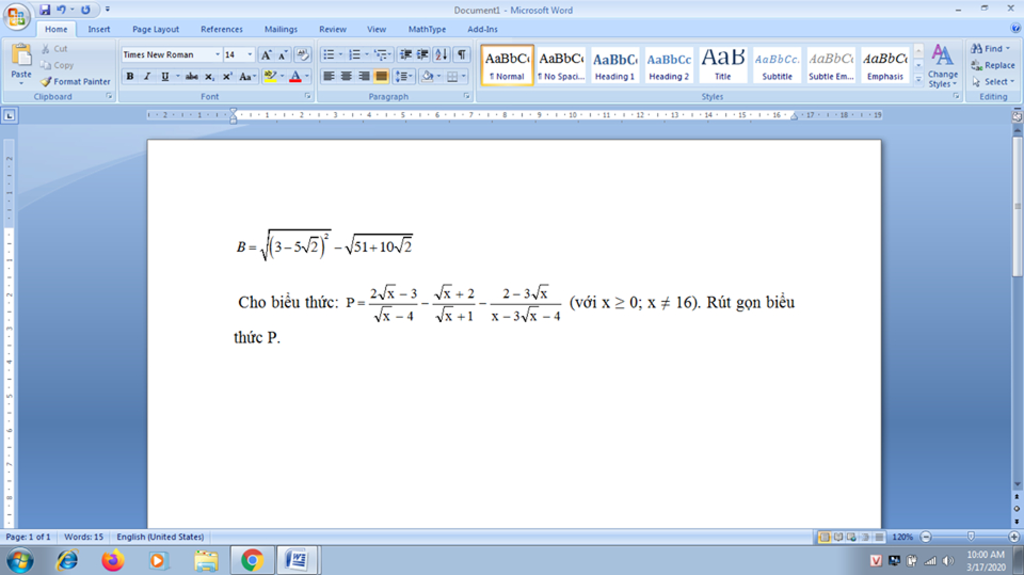Redo action in Quick Access toolbar

click(x=86, y=10)
